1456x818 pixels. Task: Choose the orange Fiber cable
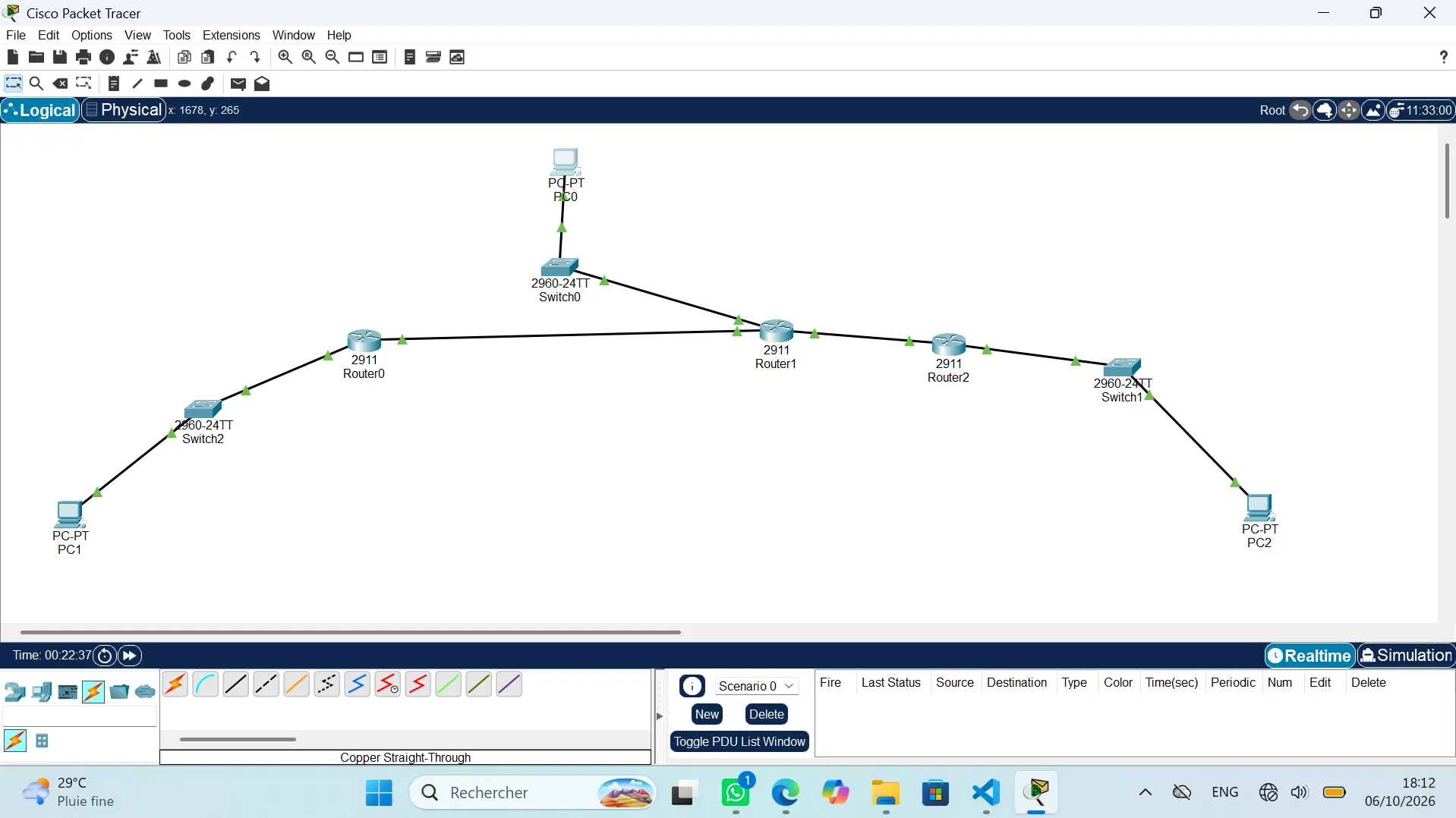[297, 684]
